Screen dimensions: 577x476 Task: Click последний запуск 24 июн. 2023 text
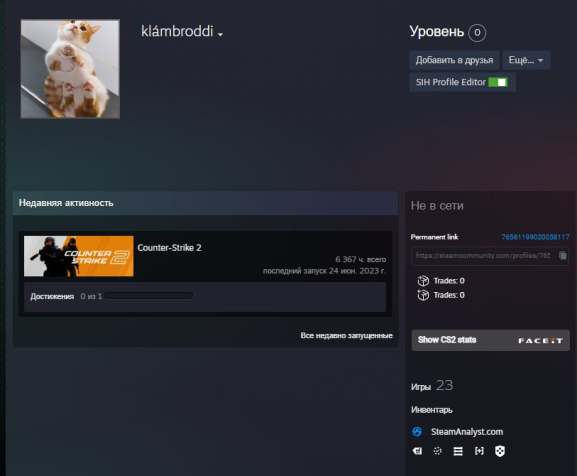(x=324, y=271)
